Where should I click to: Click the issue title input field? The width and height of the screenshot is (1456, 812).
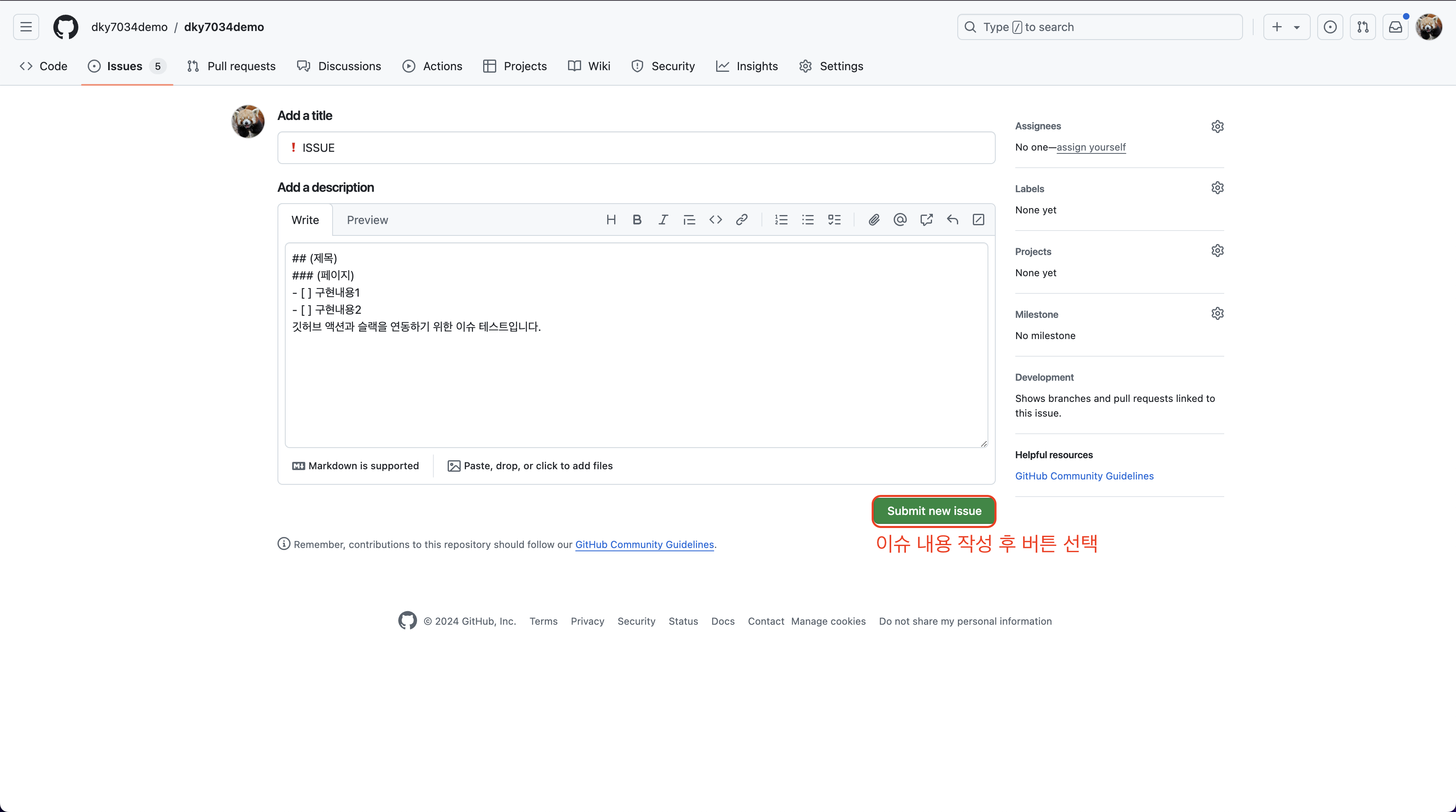click(636, 148)
